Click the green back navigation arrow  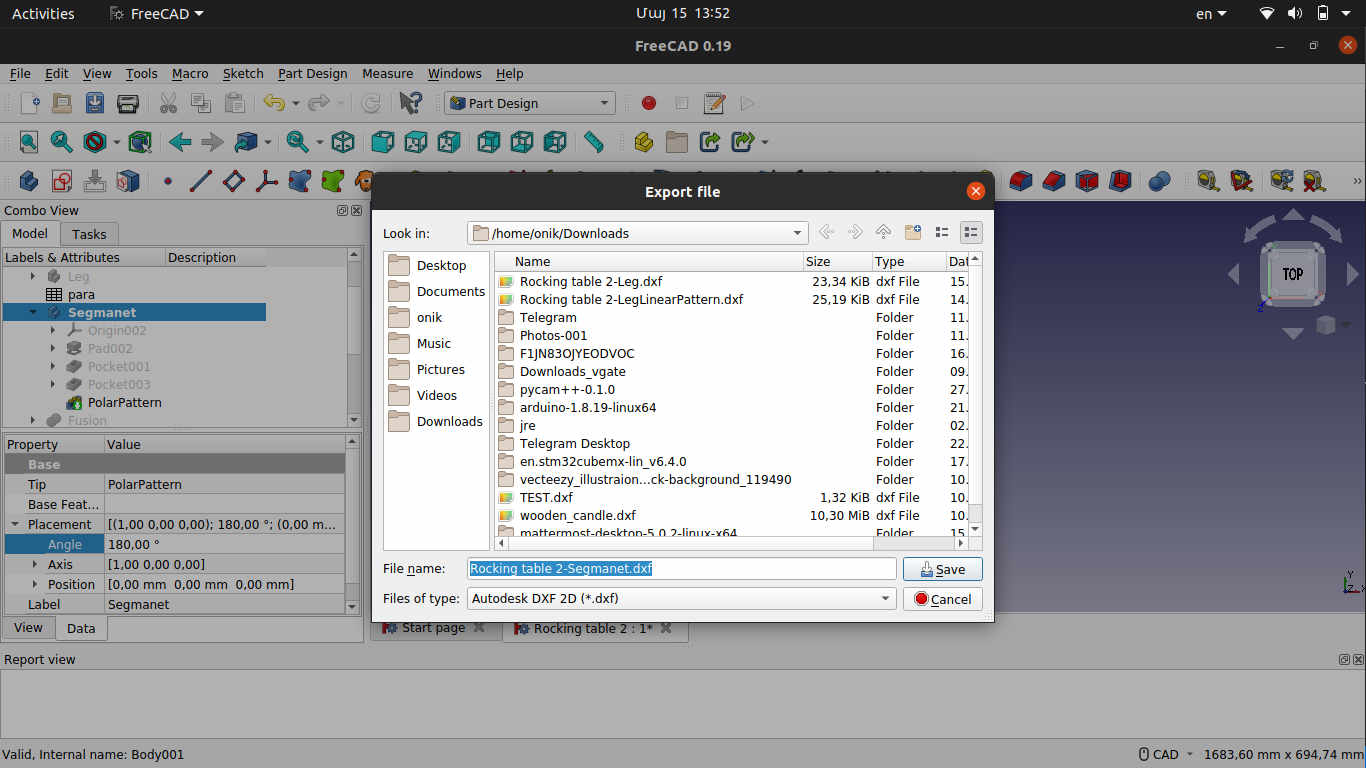click(x=180, y=142)
